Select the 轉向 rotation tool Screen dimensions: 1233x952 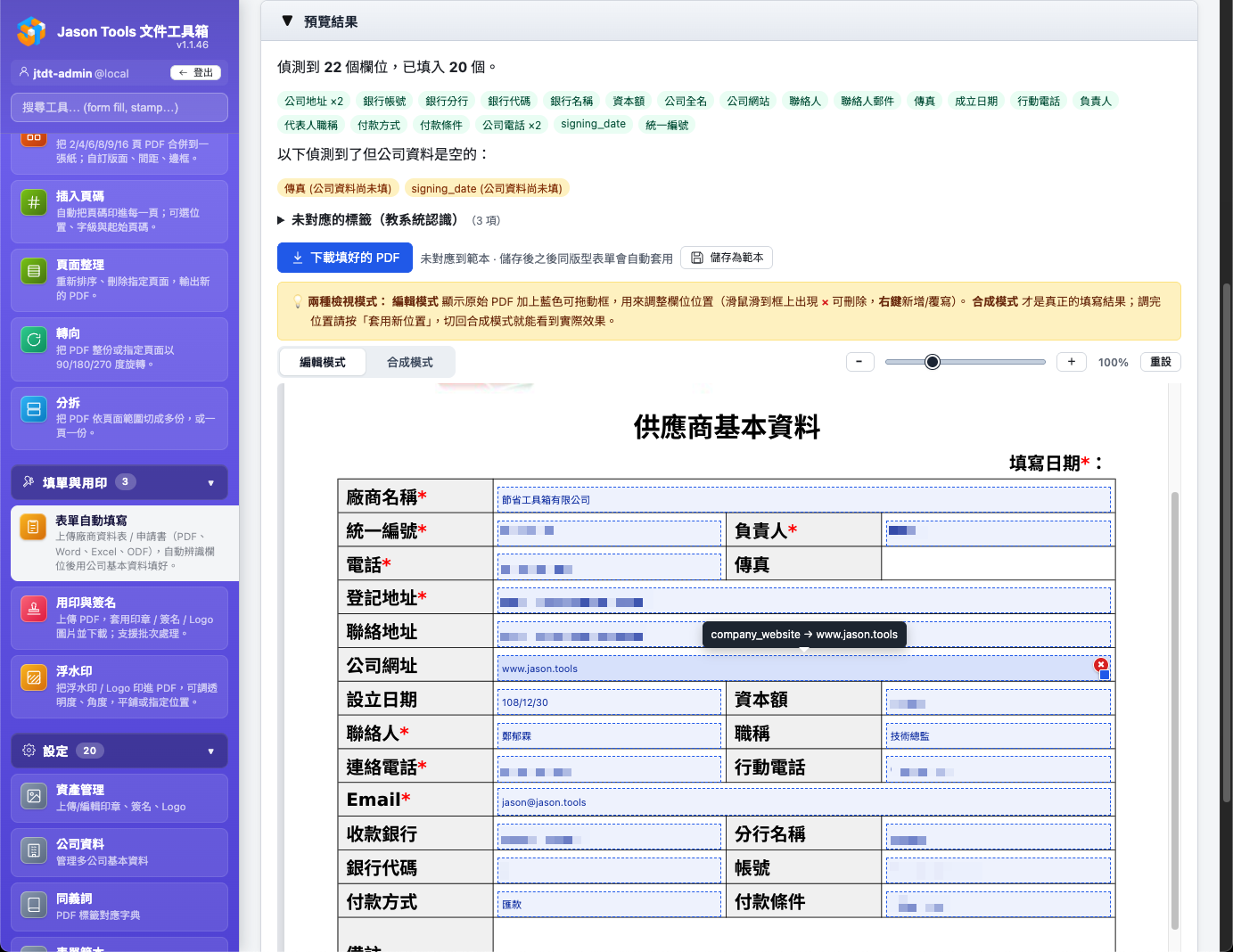coord(119,349)
